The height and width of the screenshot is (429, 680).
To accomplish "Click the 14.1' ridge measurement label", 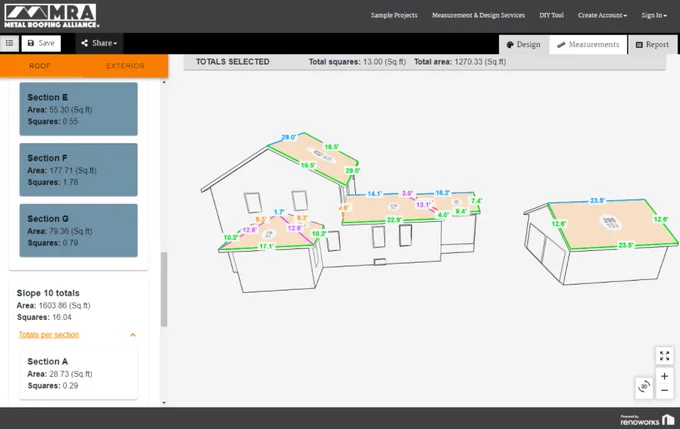I will pos(374,193).
